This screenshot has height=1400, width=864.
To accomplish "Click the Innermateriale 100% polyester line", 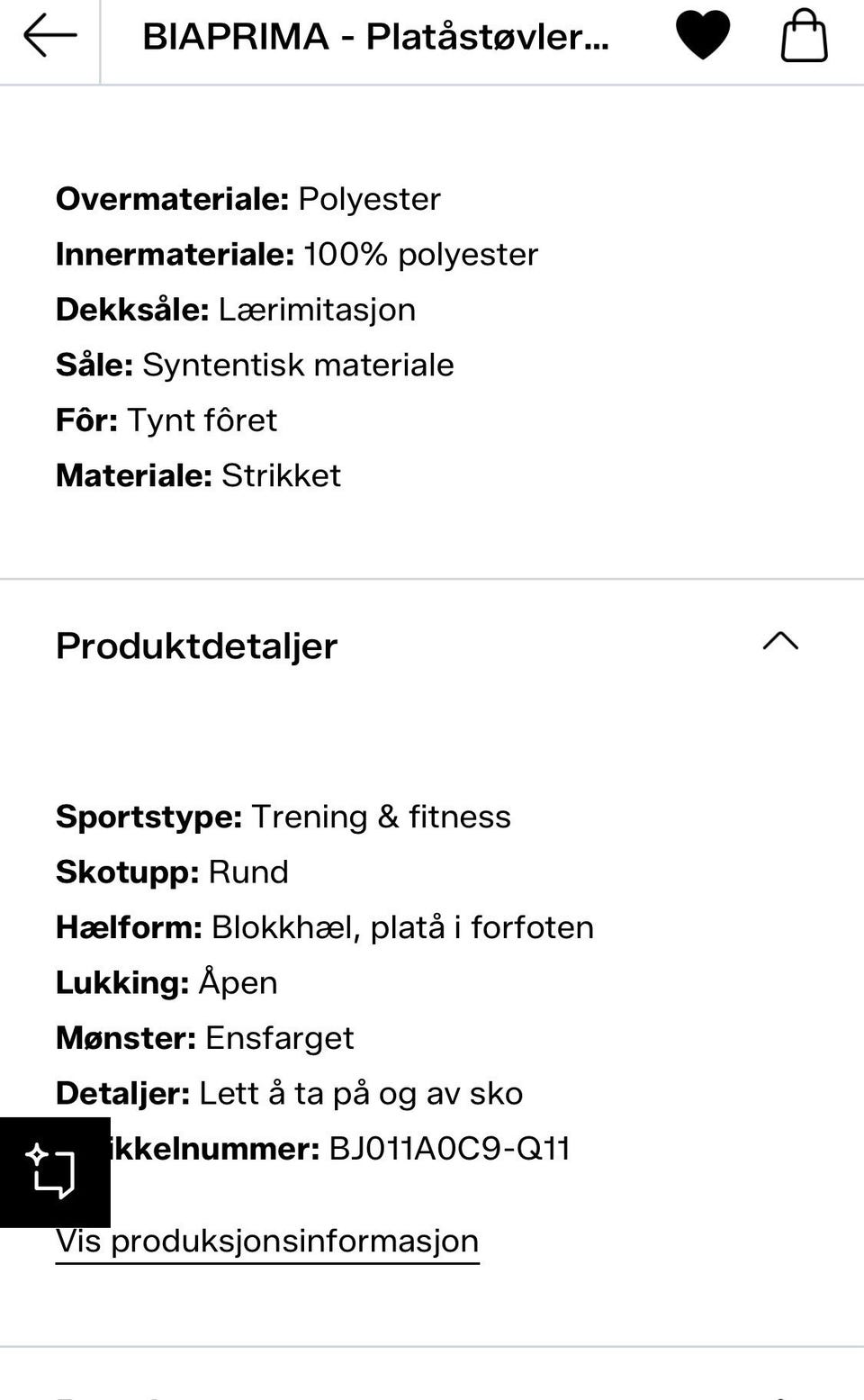I will (x=297, y=255).
